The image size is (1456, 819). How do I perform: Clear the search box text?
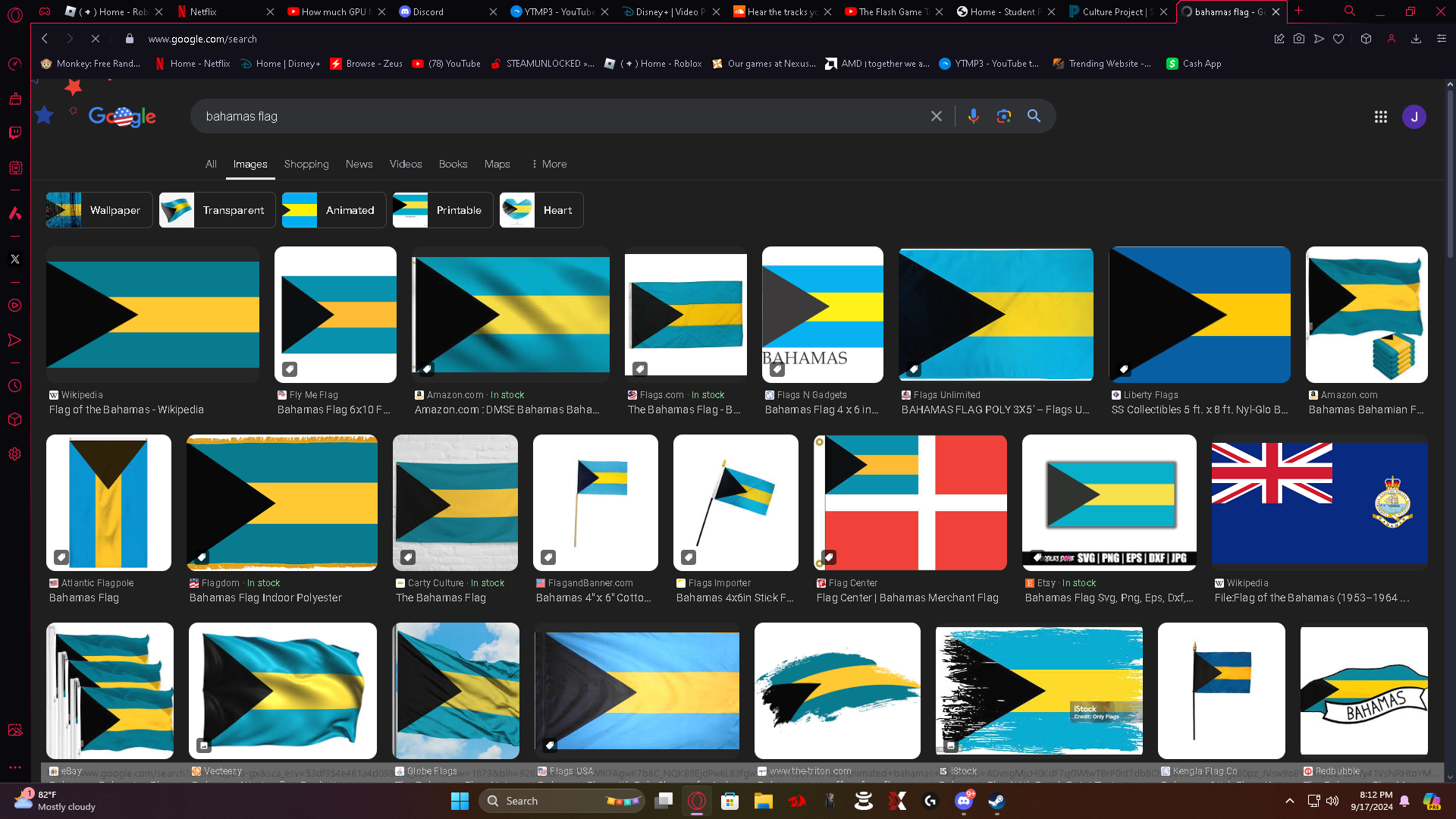[937, 116]
